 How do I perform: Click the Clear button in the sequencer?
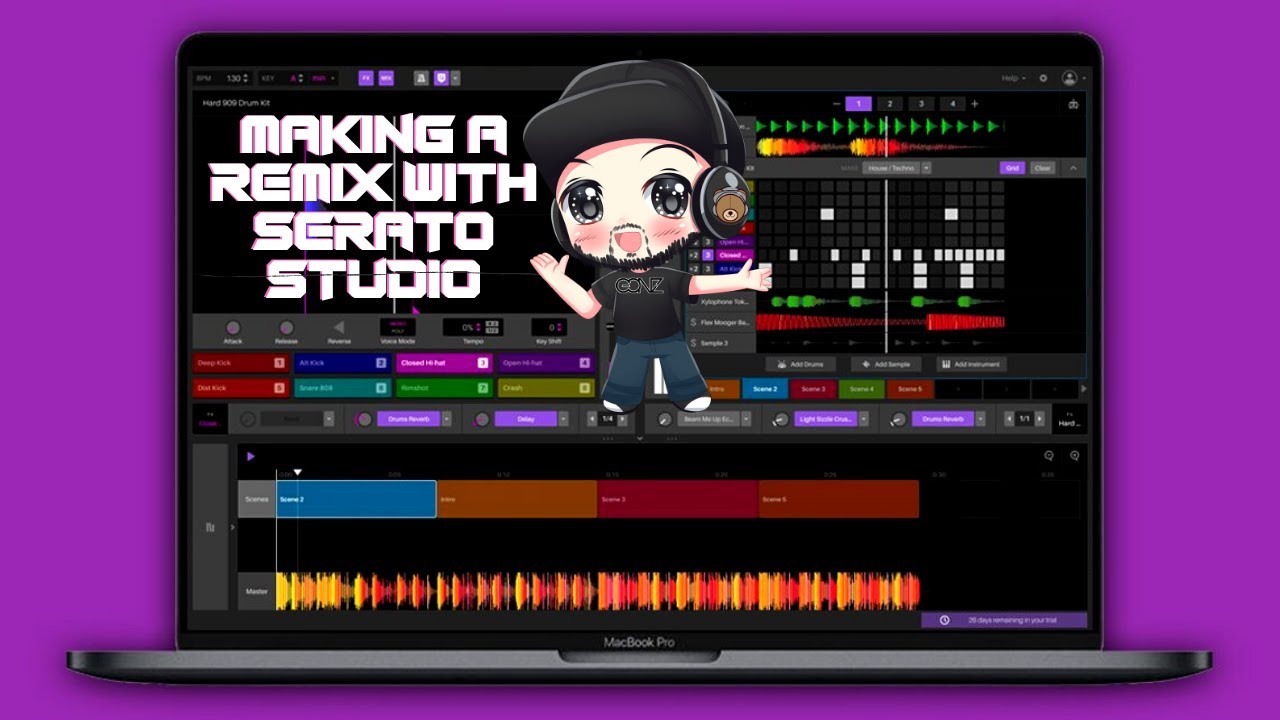(x=1042, y=168)
